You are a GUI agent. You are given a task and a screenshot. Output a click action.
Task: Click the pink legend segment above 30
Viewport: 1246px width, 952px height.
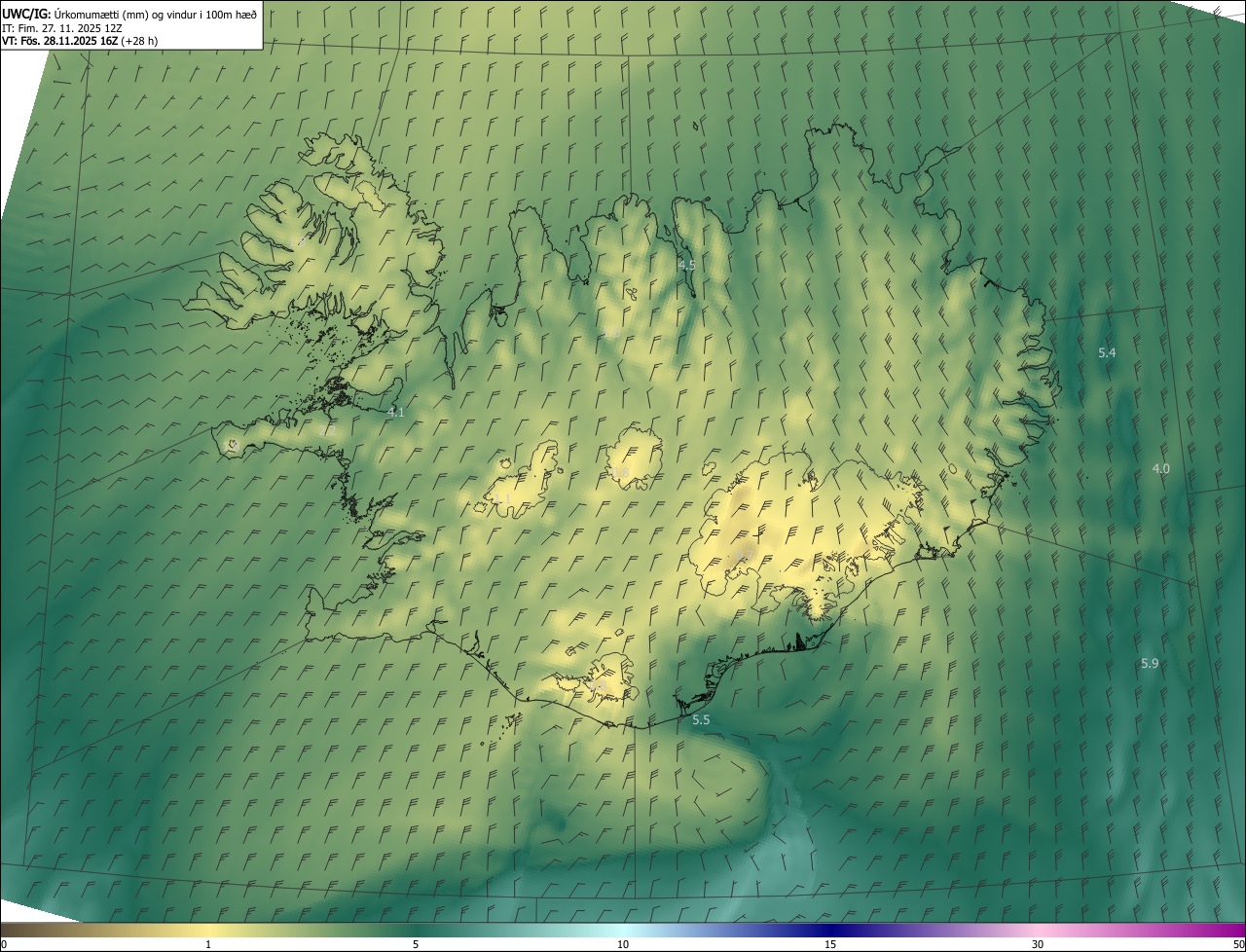[x=1038, y=930]
